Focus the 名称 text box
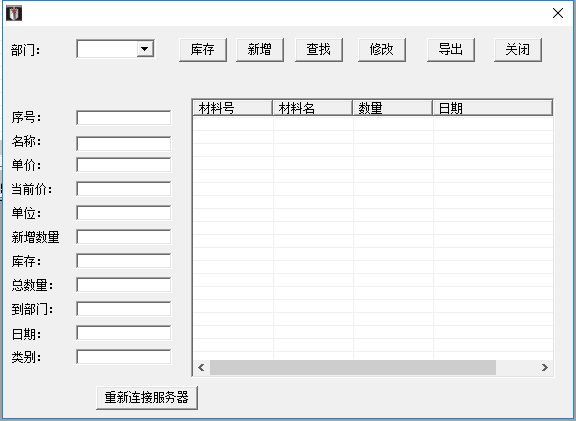 [x=123, y=143]
